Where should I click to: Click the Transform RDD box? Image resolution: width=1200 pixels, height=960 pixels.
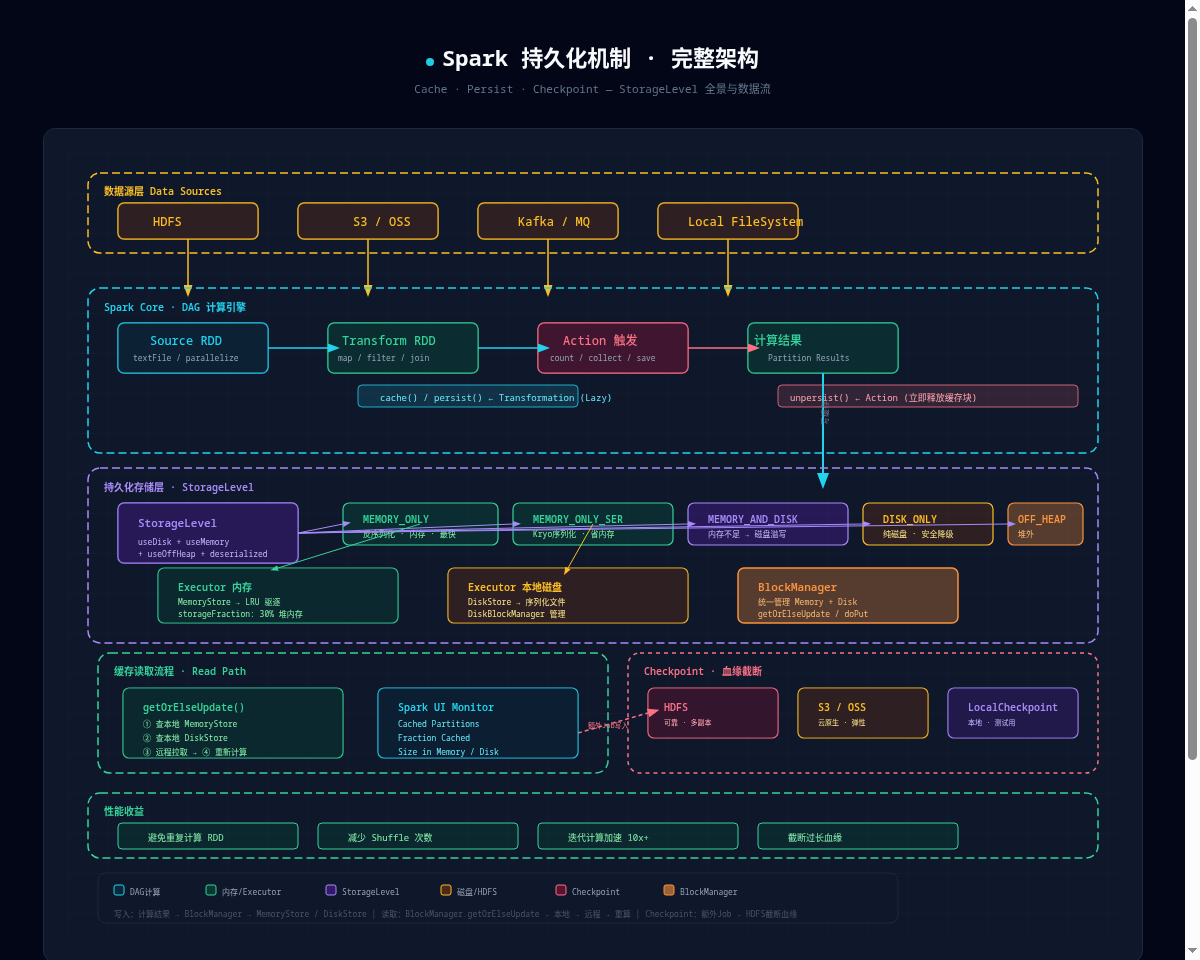403,348
